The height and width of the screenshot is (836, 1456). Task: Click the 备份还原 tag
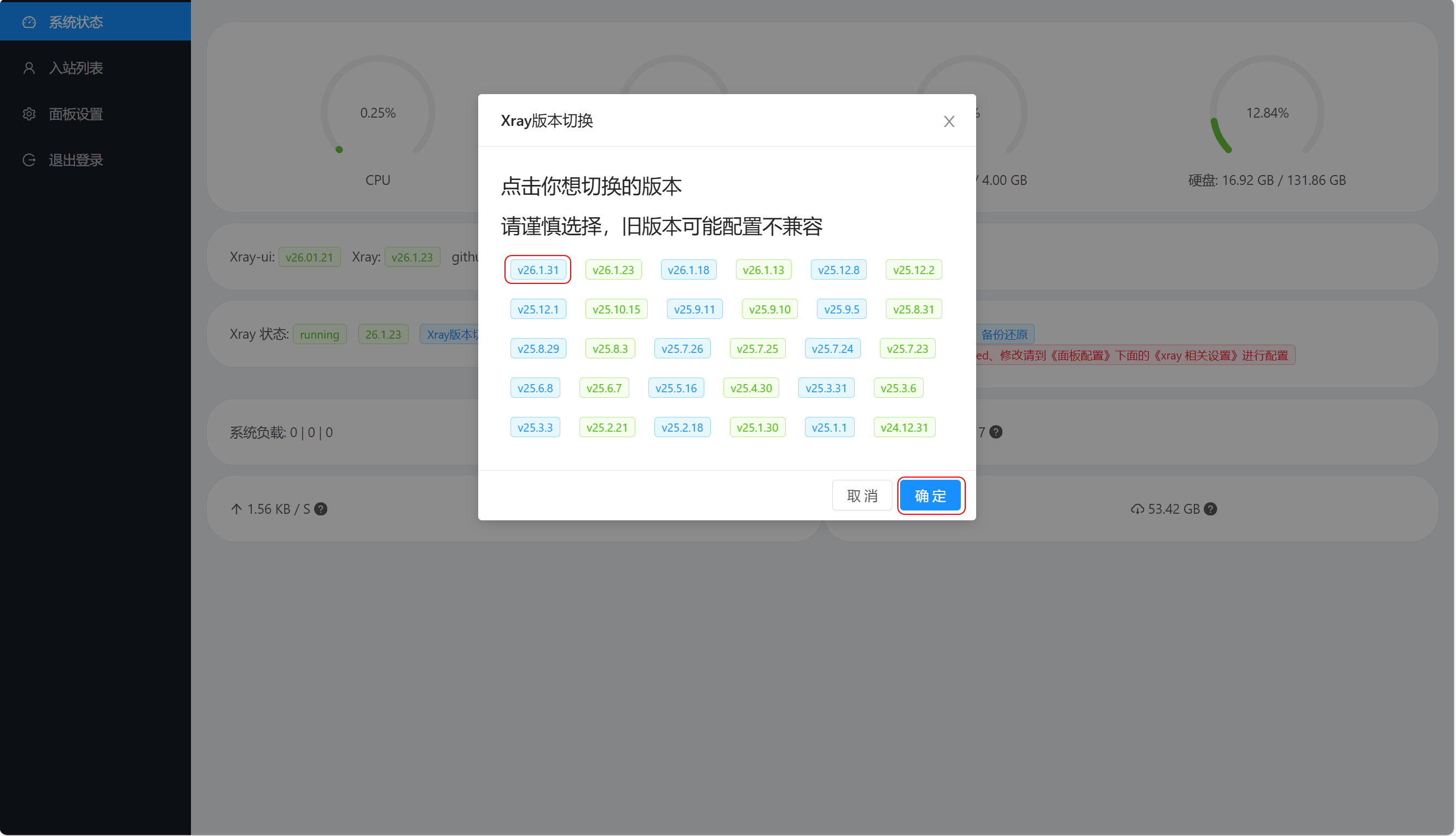1003,334
